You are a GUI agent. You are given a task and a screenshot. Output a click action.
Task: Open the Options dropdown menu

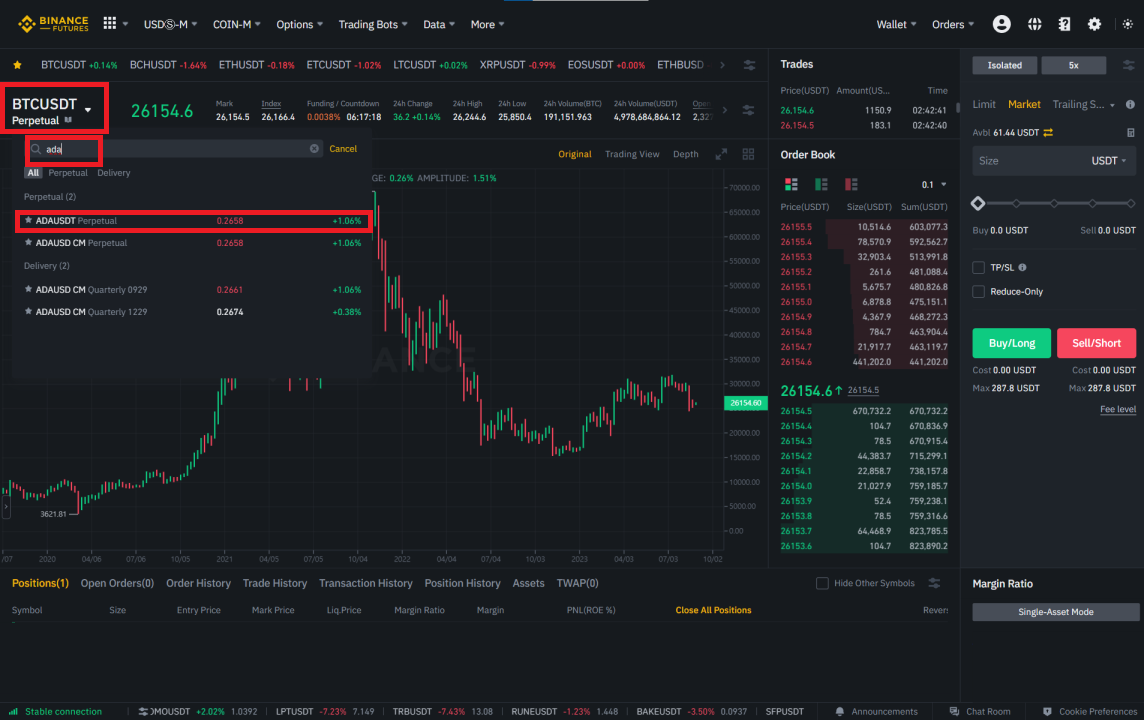[299, 24]
